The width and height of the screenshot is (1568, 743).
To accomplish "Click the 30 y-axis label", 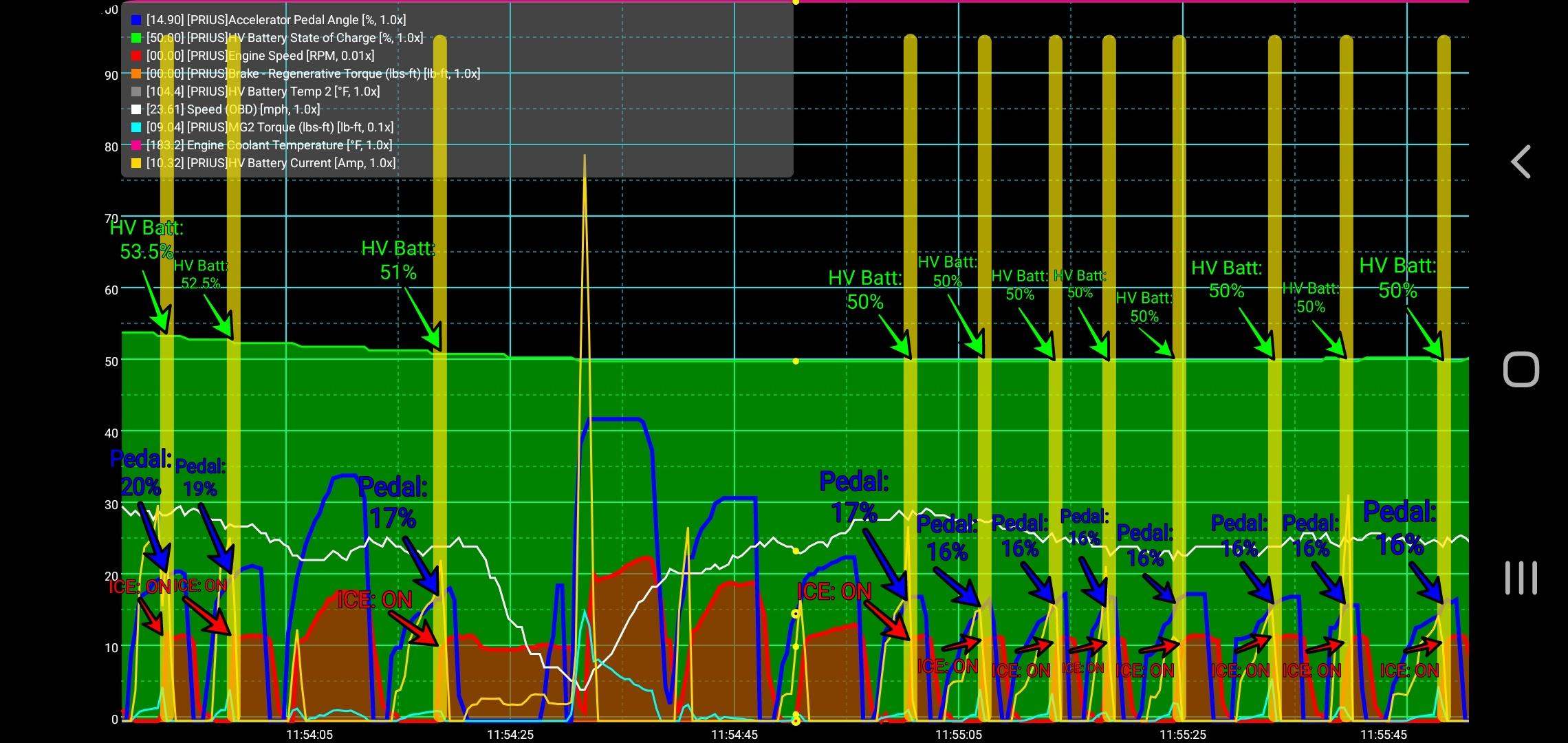I will pos(111,504).
